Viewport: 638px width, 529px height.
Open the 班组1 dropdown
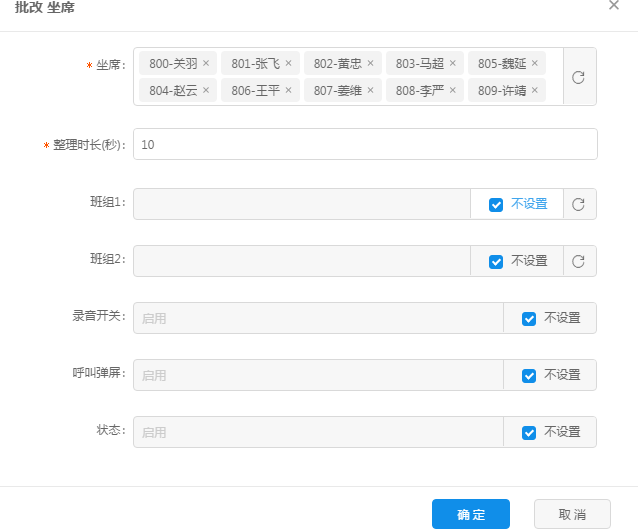[301, 204]
